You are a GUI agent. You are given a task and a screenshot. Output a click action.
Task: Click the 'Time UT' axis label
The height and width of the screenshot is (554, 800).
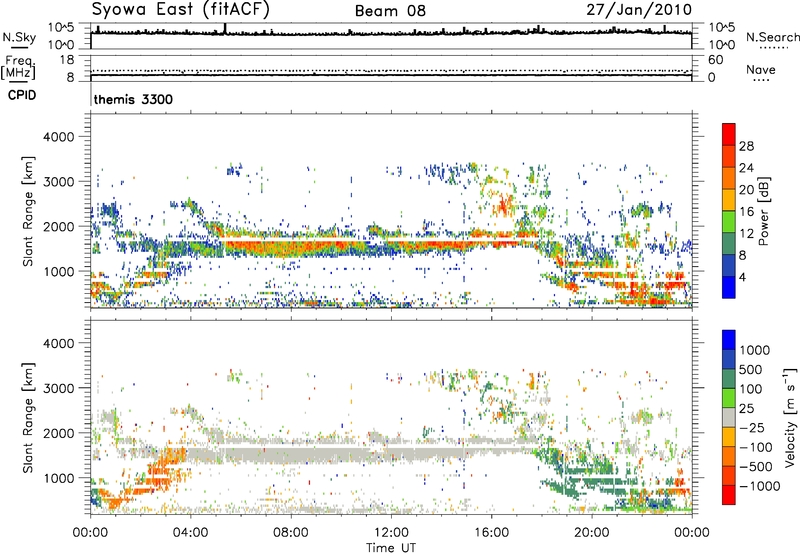391,548
